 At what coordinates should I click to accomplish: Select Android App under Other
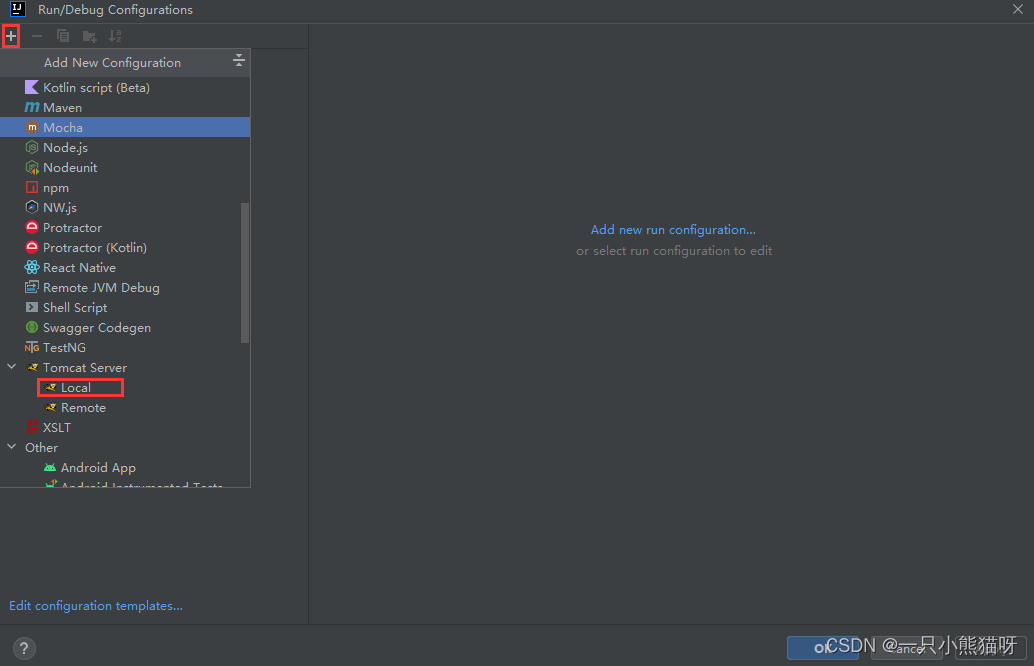(125, 468)
